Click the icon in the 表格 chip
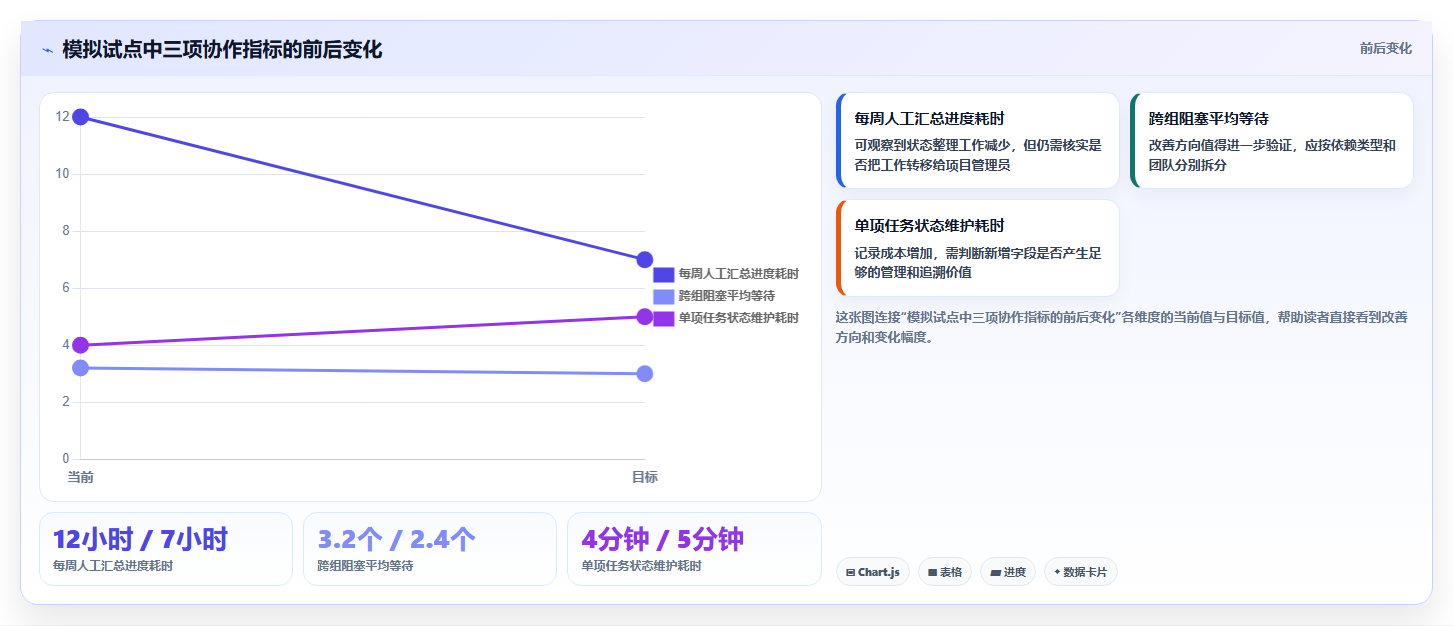This screenshot has width=1453, height=626. point(932,573)
